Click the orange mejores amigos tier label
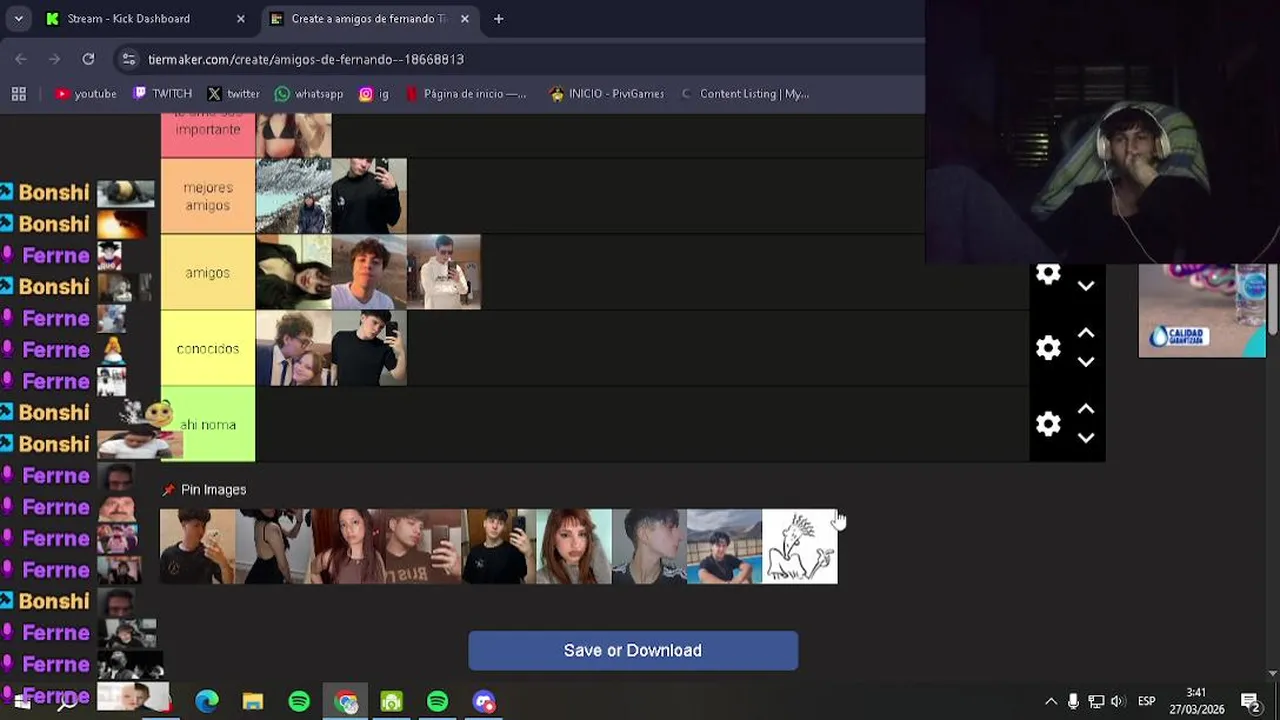 tap(208, 196)
